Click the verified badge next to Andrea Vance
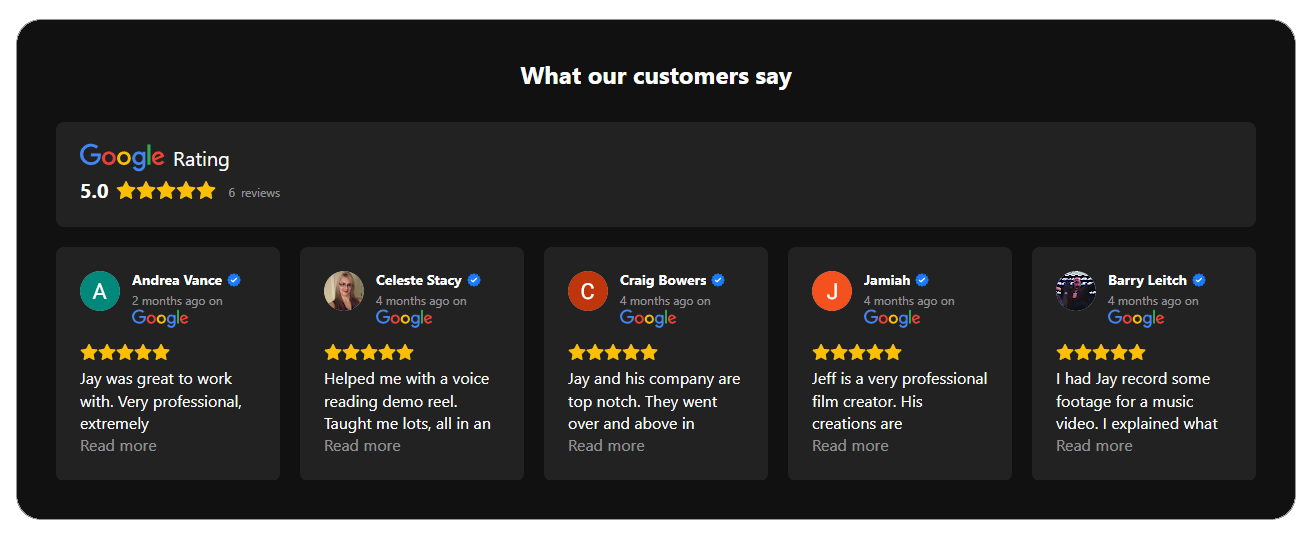Screen dimensions: 1316x542 click(x=234, y=280)
